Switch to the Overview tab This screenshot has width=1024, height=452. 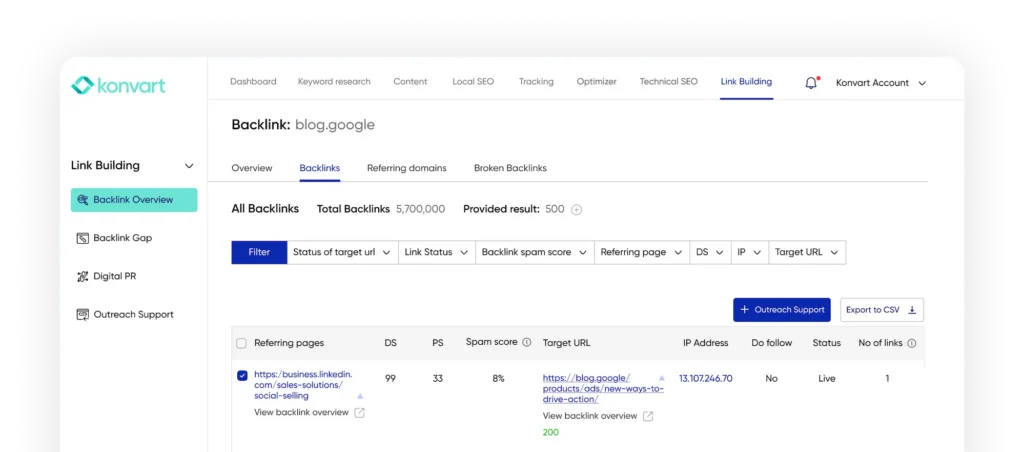tap(252, 168)
